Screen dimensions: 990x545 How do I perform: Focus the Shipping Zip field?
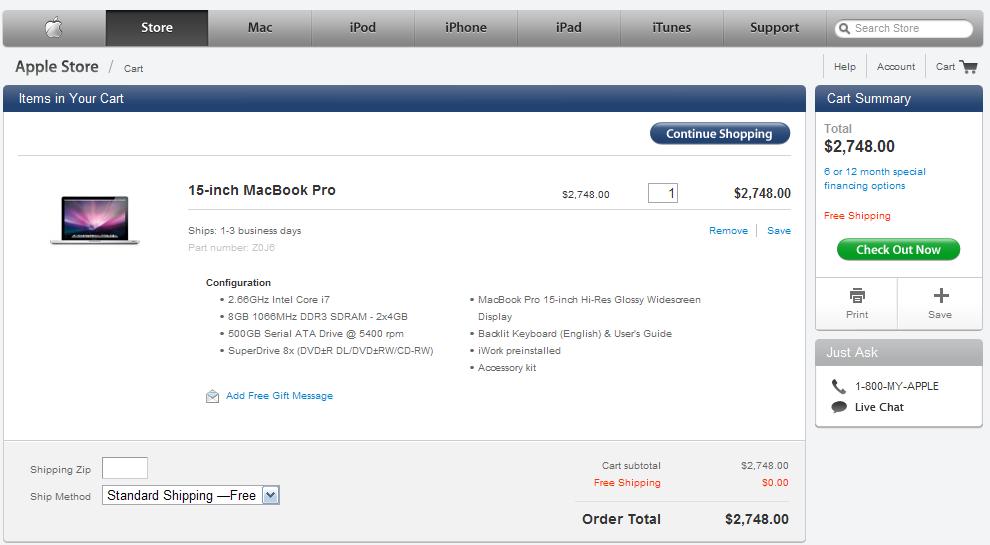coord(125,468)
